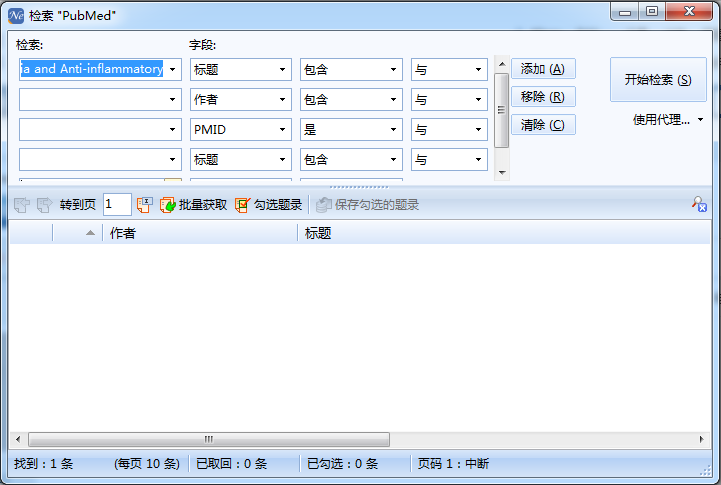Open the 作者 field dropdown
This screenshot has height=485, width=721.
pos(282,99)
